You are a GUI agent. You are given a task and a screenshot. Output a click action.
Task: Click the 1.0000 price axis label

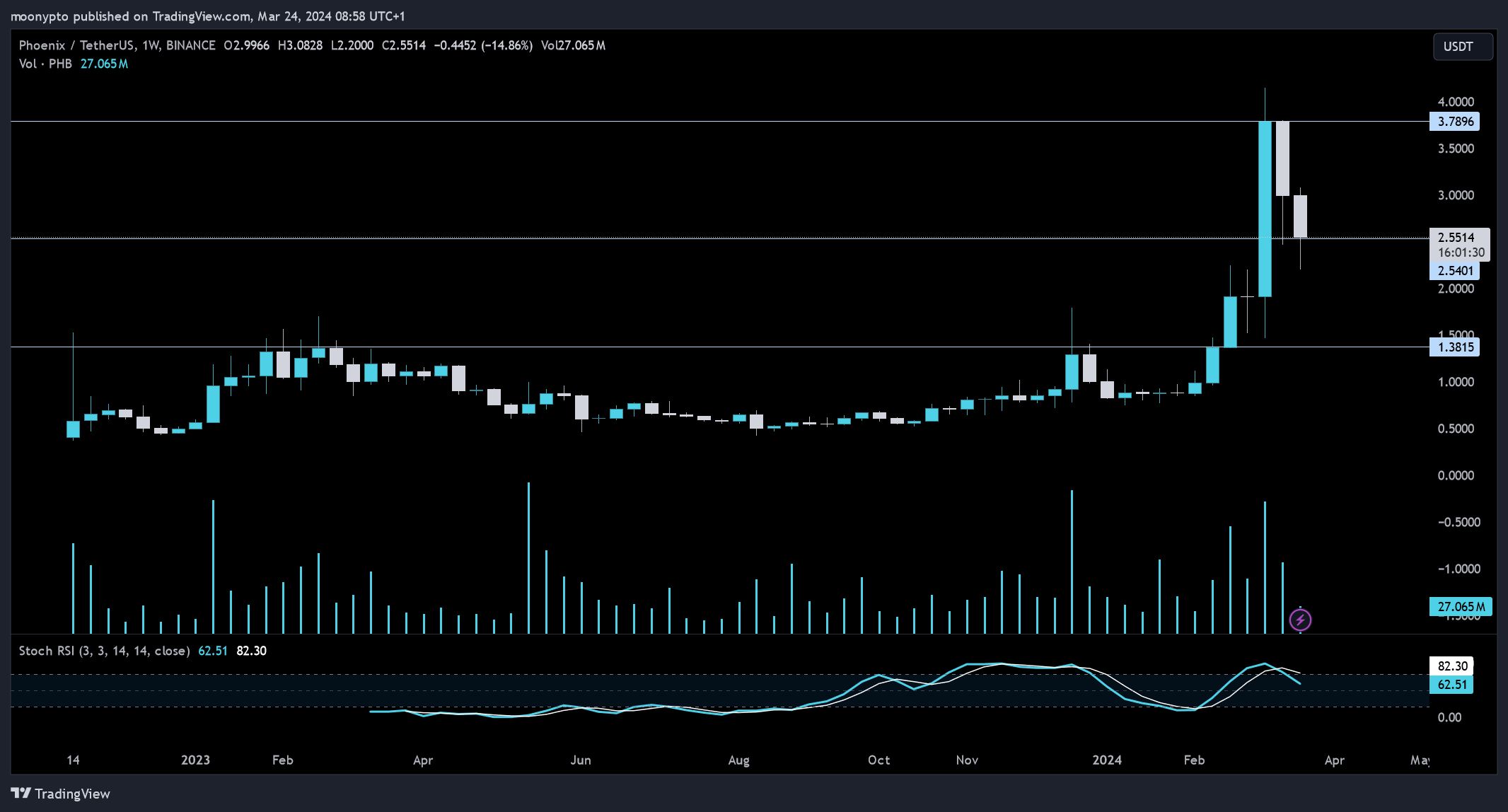pyautogui.click(x=1456, y=382)
